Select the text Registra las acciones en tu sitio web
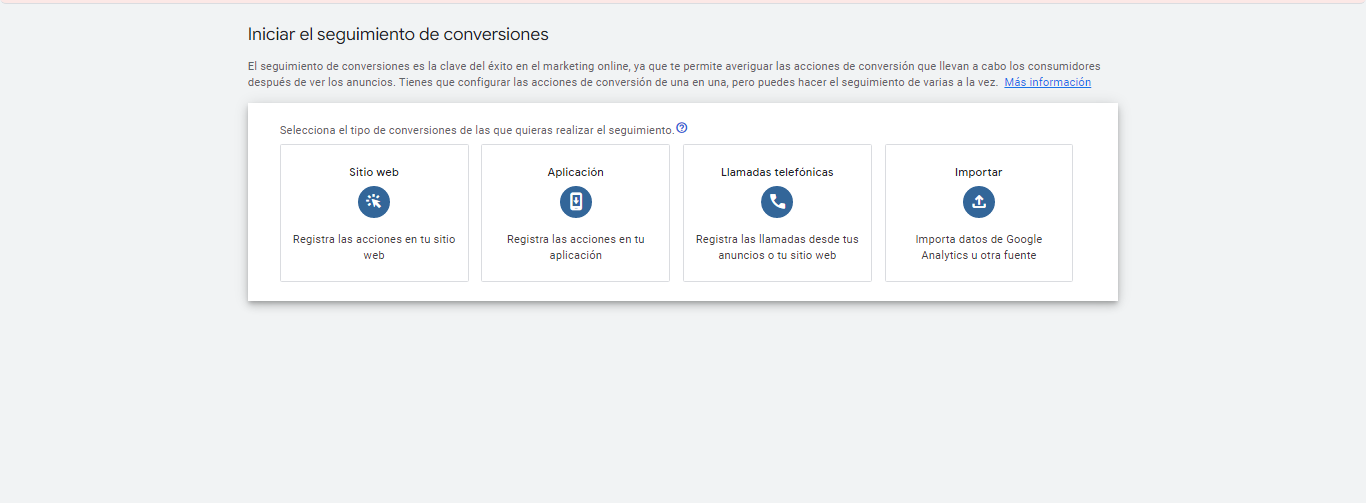This screenshot has height=503, width=1366. 374,247
